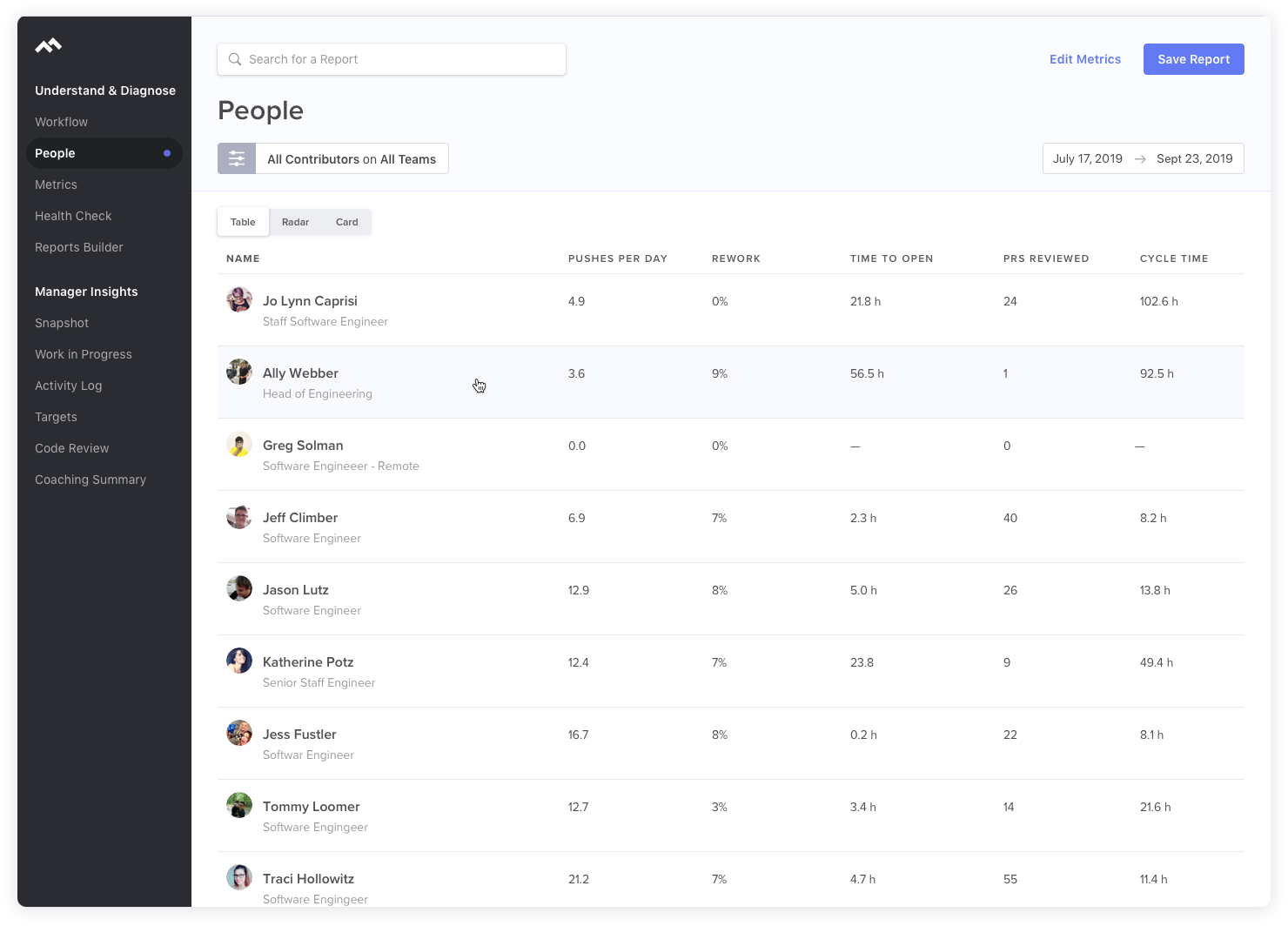Click Ally Webber's time to open 56.5 h

[x=867, y=373]
